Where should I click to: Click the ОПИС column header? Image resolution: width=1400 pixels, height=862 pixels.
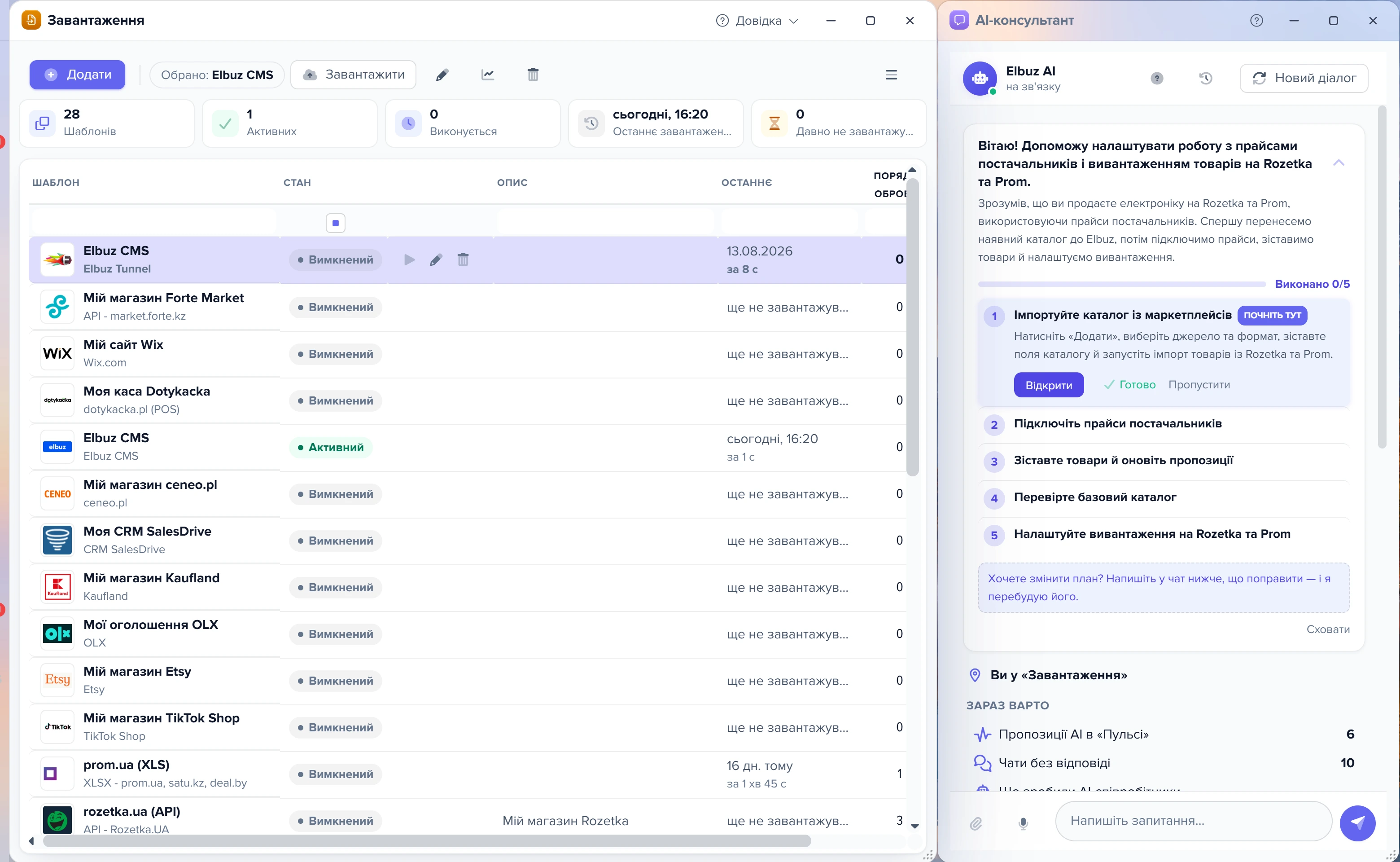512,182
